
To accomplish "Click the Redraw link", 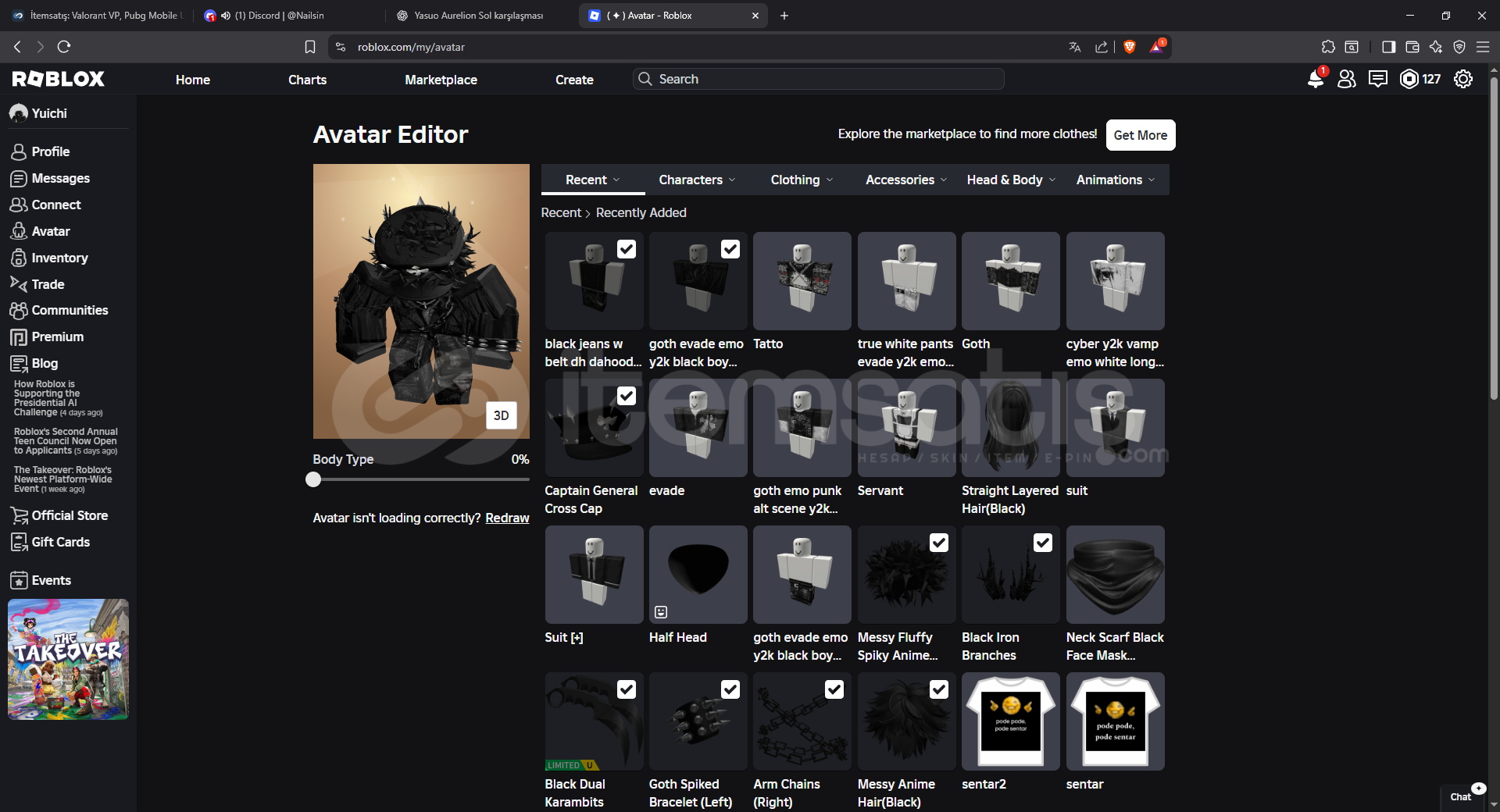I will pyautogui.click(x=507, y=518).
